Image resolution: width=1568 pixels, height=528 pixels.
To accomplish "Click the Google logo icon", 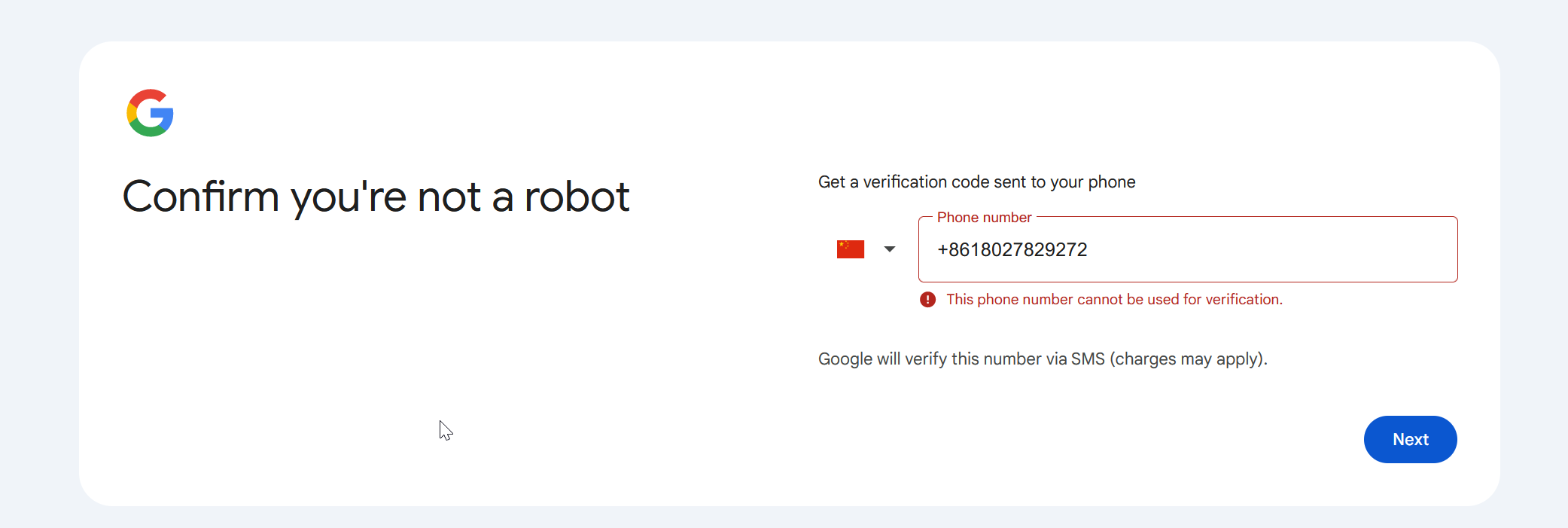I will coord(150,113).
